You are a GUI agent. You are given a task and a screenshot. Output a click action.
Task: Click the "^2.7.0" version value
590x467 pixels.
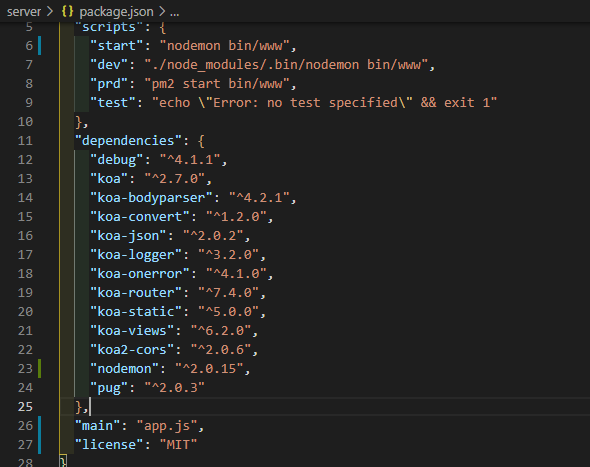(175, 179)
